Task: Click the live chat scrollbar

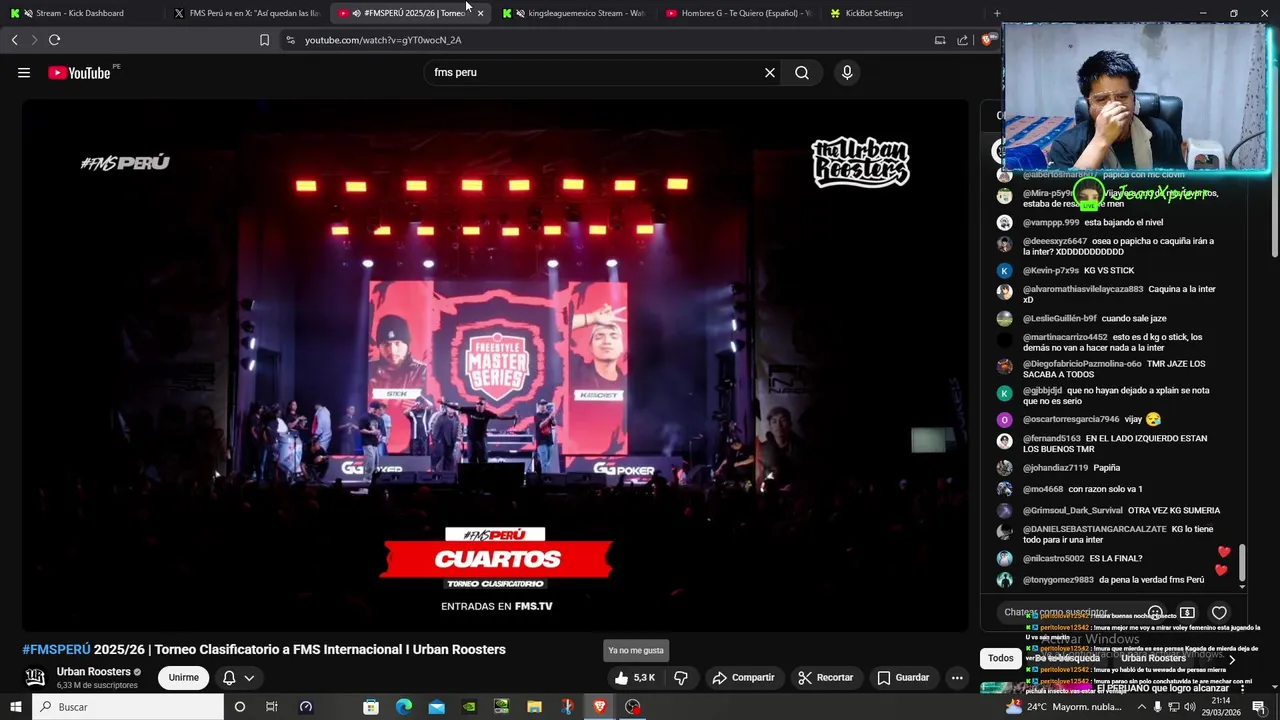Action: (x=1242, y=564)
